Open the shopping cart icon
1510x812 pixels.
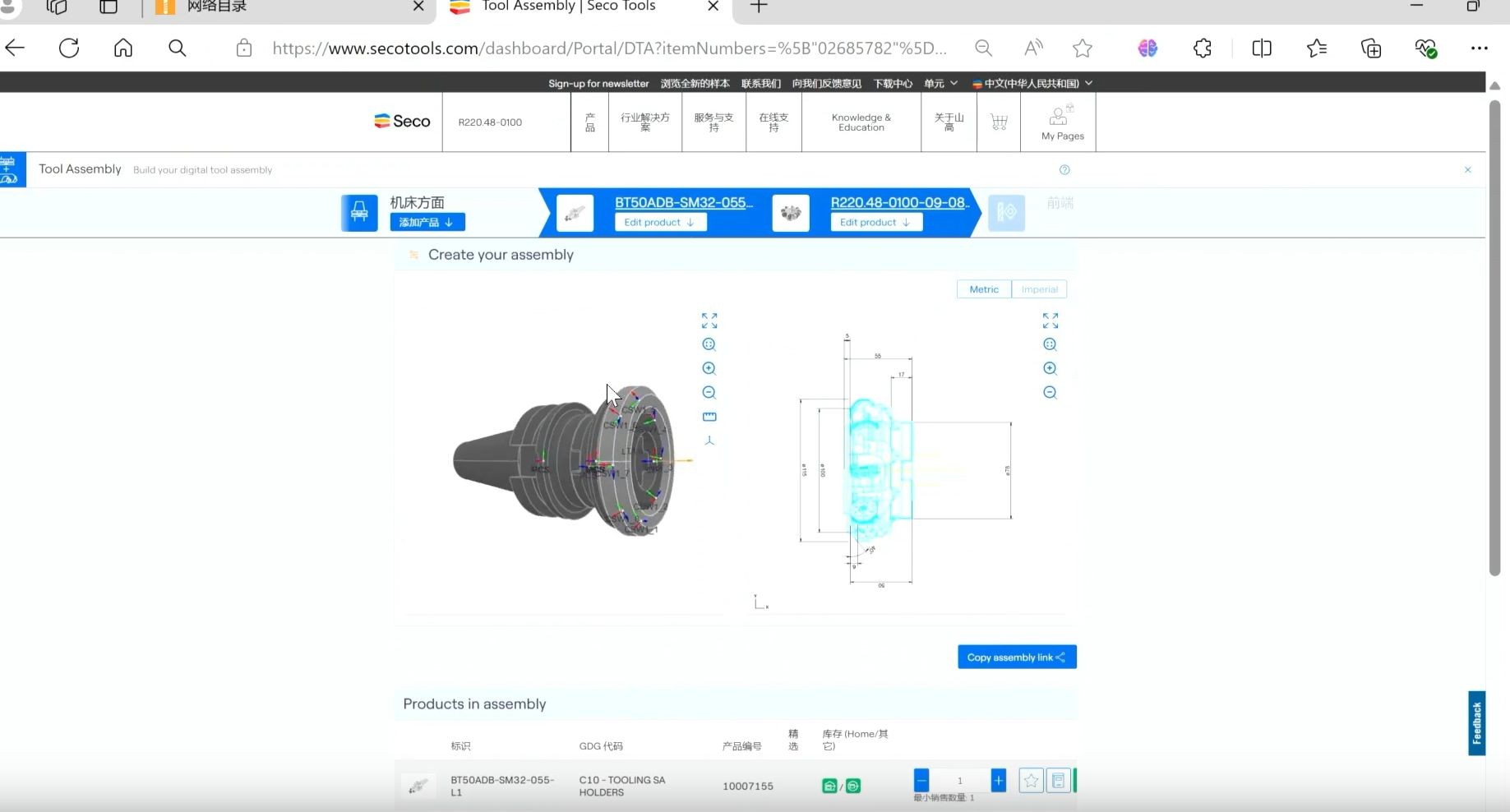(x=999, y=122)
